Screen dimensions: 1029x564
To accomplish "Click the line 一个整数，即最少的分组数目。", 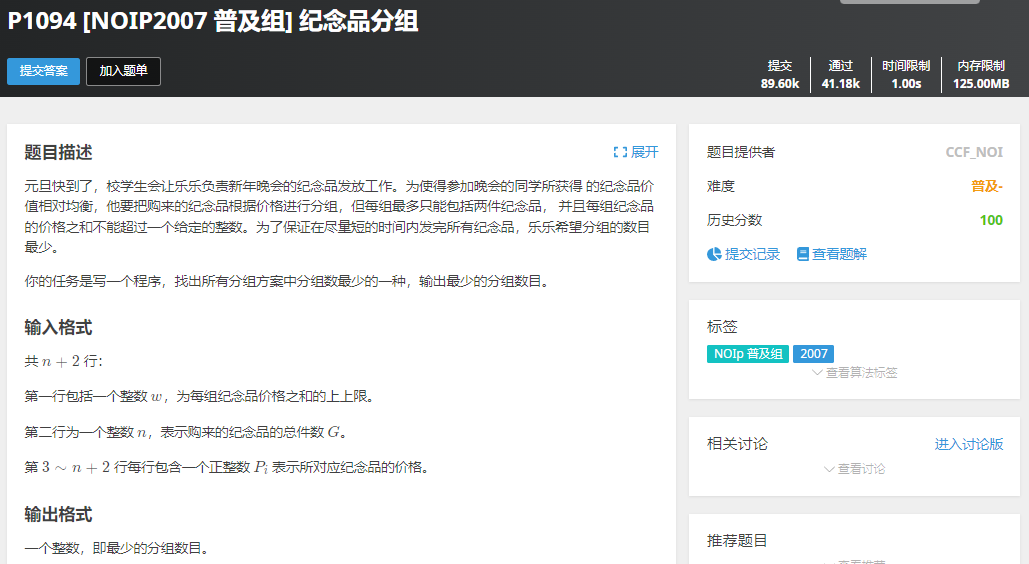I will [119, 548].
